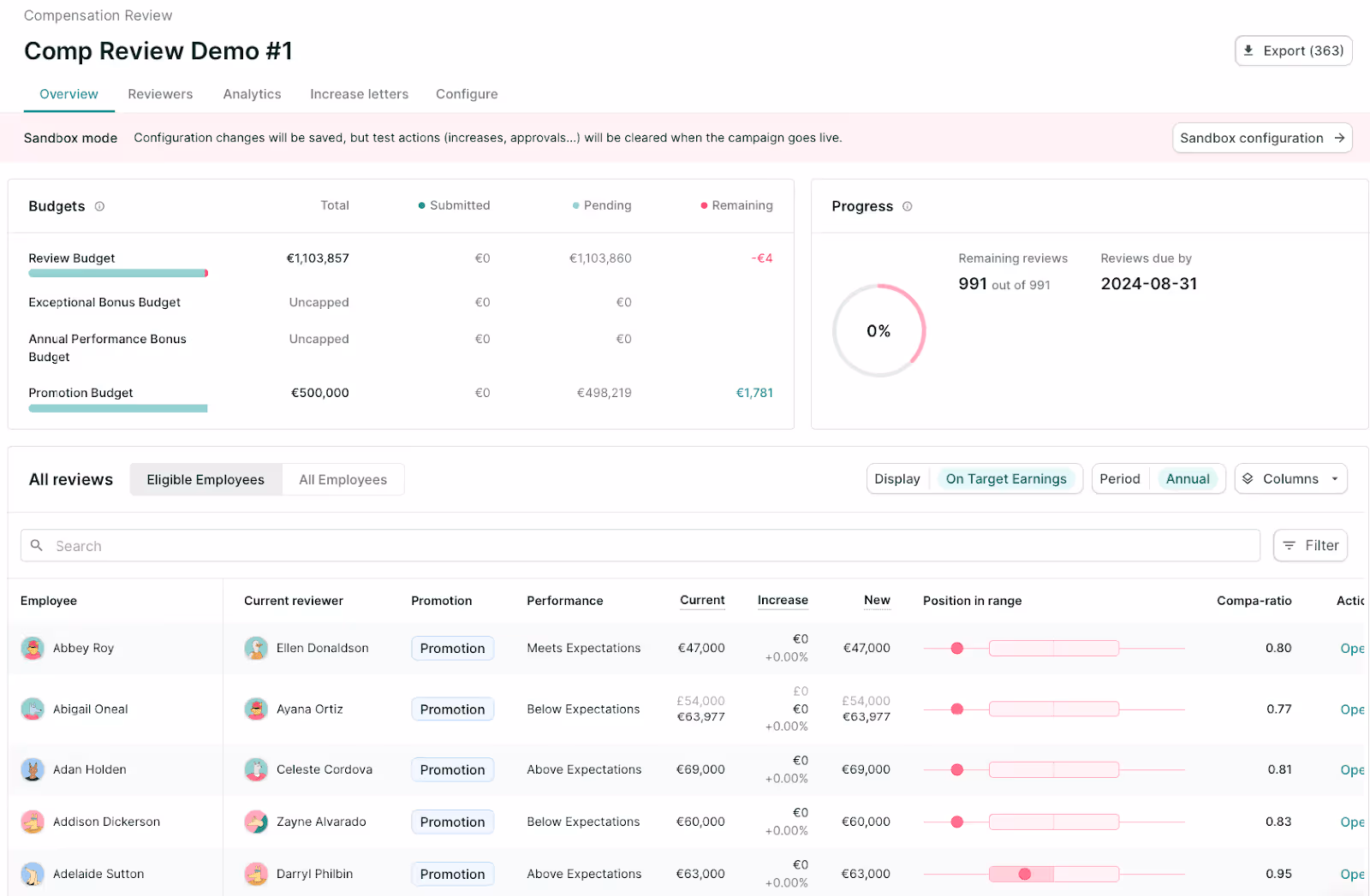Image resolution: width=1370 pixels, height=896 pixels.
Task: Click the Sandbox configuration button
Action: click(x=1261, y=138)
